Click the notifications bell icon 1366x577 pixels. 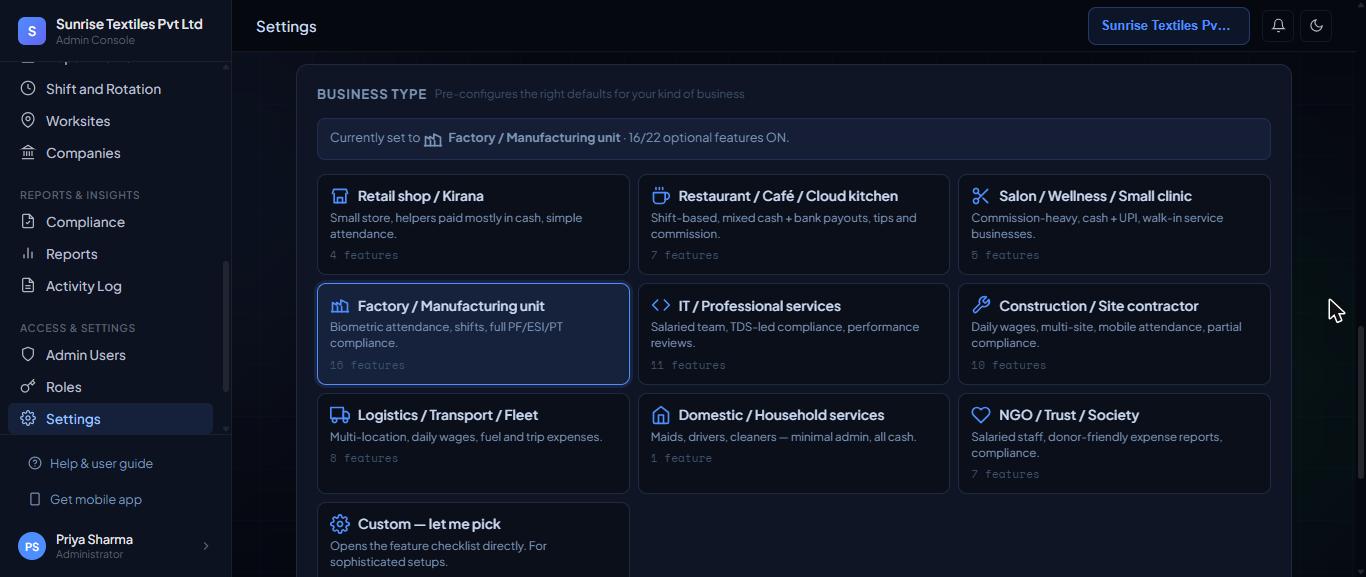coord(1278,26)
